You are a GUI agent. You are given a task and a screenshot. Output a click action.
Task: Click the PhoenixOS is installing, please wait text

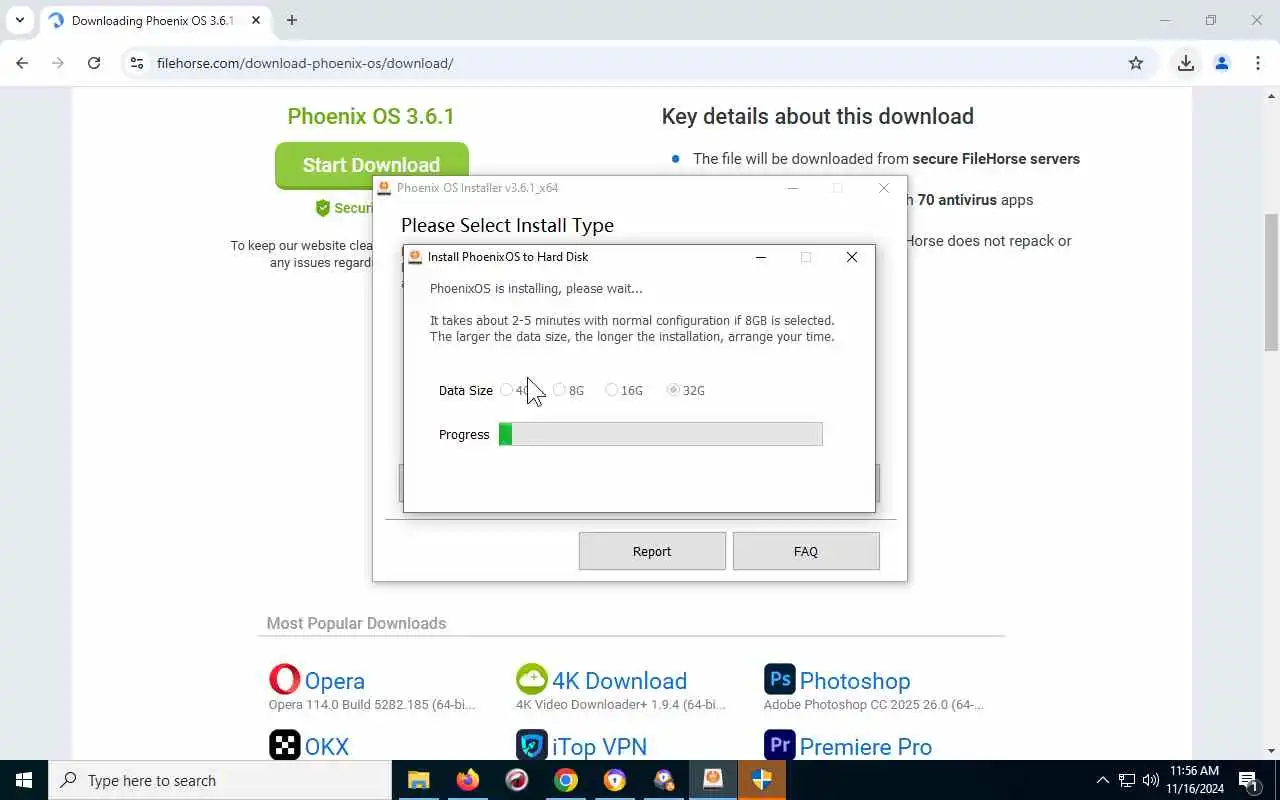click(x=536, y=289)
